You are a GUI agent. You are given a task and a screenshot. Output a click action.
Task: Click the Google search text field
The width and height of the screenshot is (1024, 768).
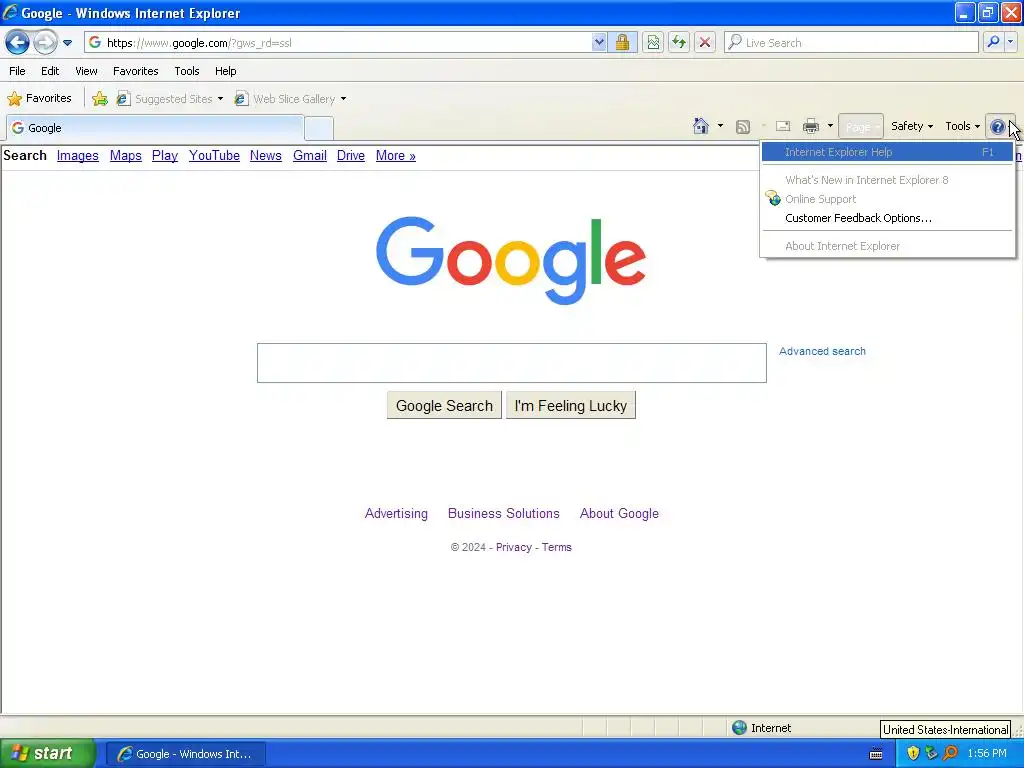pos(511,363)
